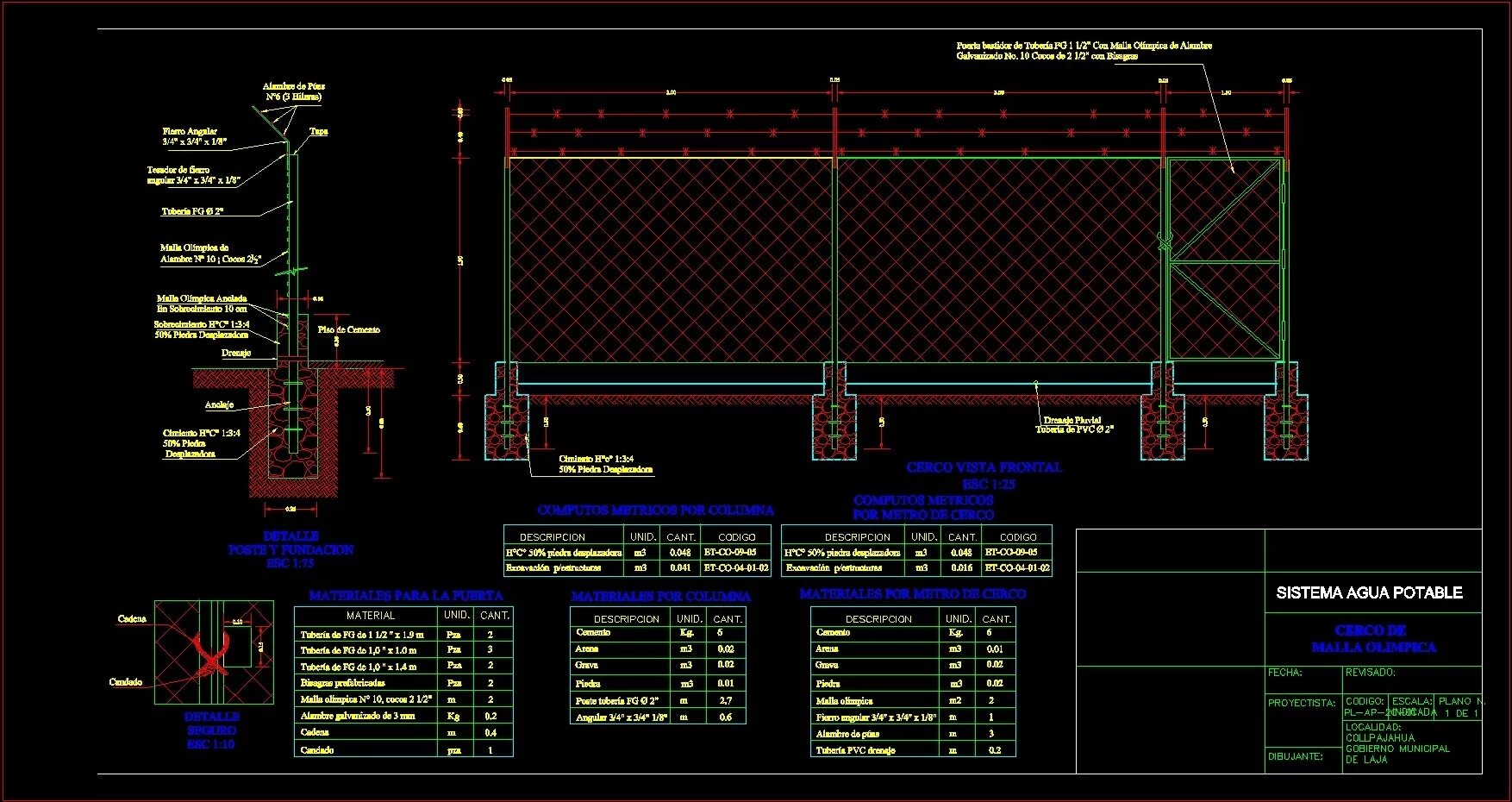Select the gate panel with diagonal braces
The width and height of the screenshot is (1512, 802).
coord(1223,260)
